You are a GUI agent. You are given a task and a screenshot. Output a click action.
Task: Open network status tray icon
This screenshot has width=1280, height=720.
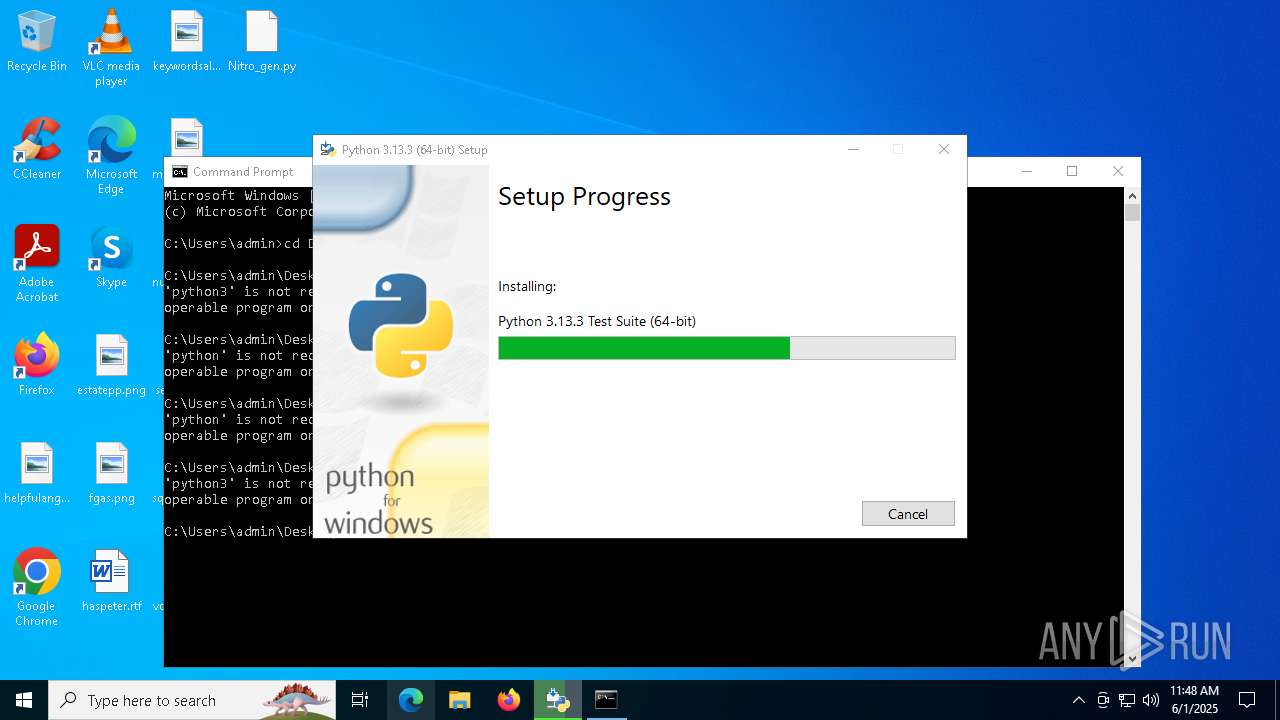[x=1127, y=700]
